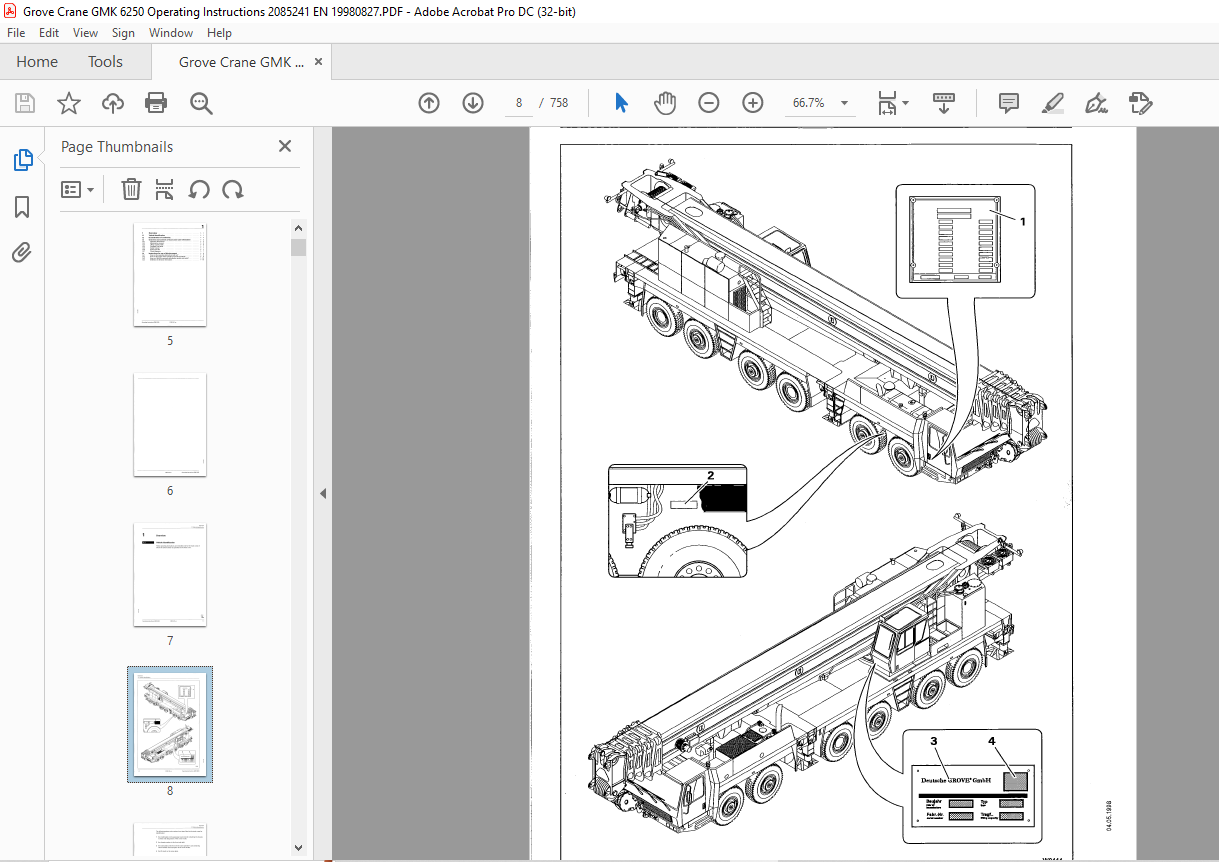This screenshot has width=1219, height=862.
Task: Open fit page options icon
Action: click(x=892, y=103)
